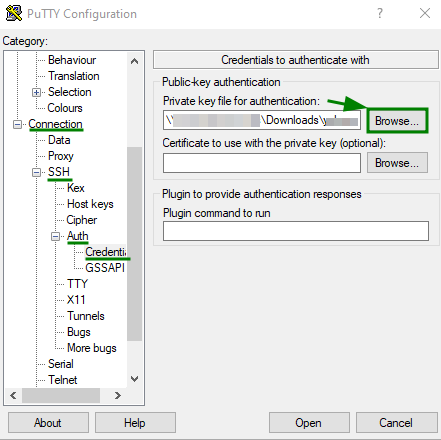
Task: Select the SSH category
Action: tap(59, 172)
